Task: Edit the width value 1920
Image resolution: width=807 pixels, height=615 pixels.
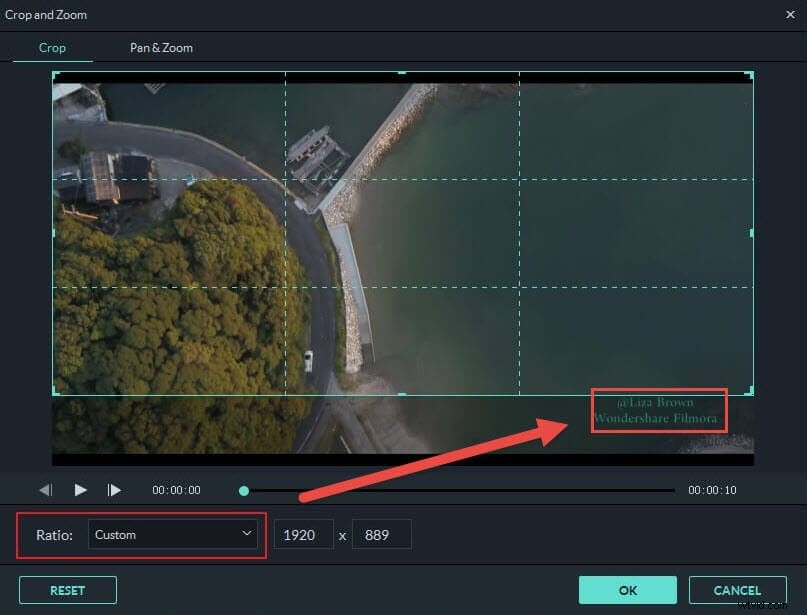Action: pos(303,534)
